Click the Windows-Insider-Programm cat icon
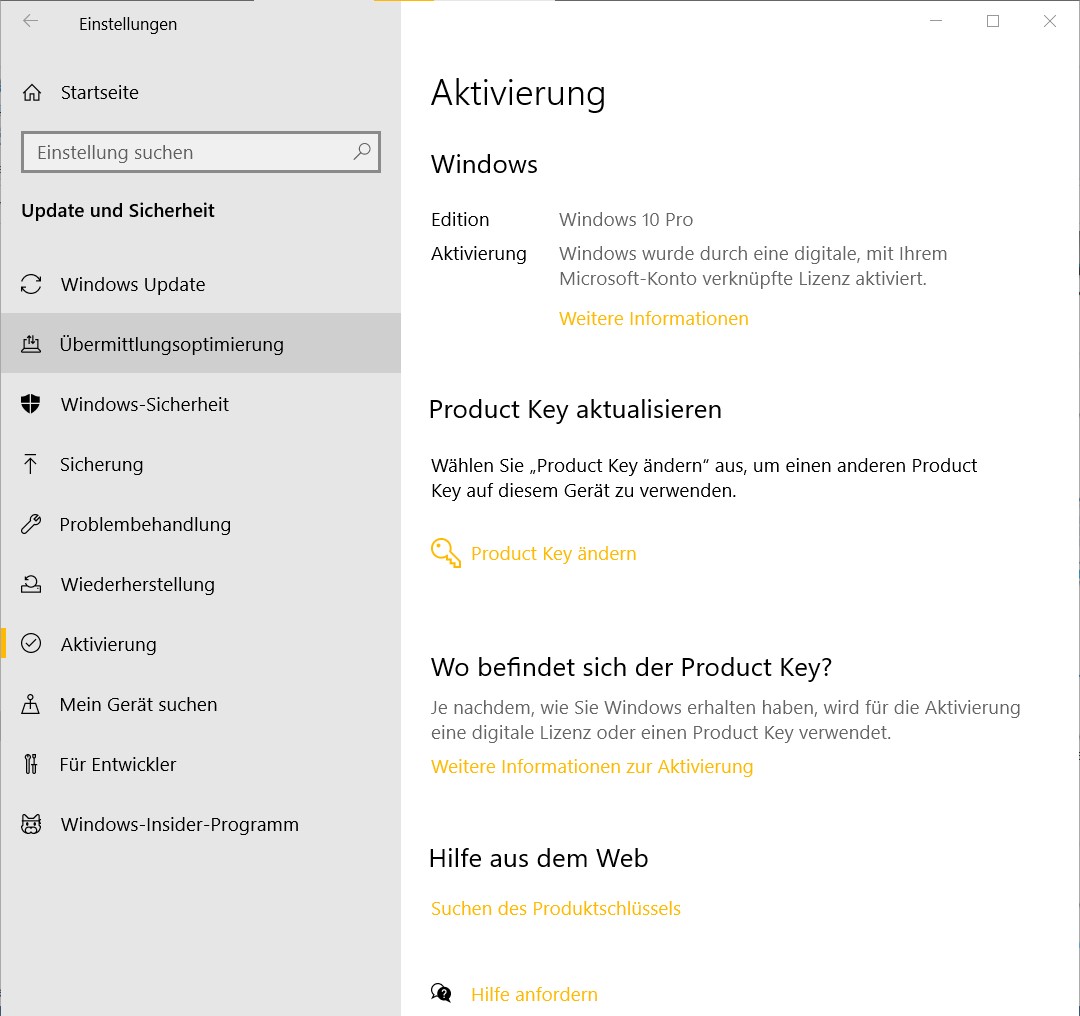 (31, 824)
